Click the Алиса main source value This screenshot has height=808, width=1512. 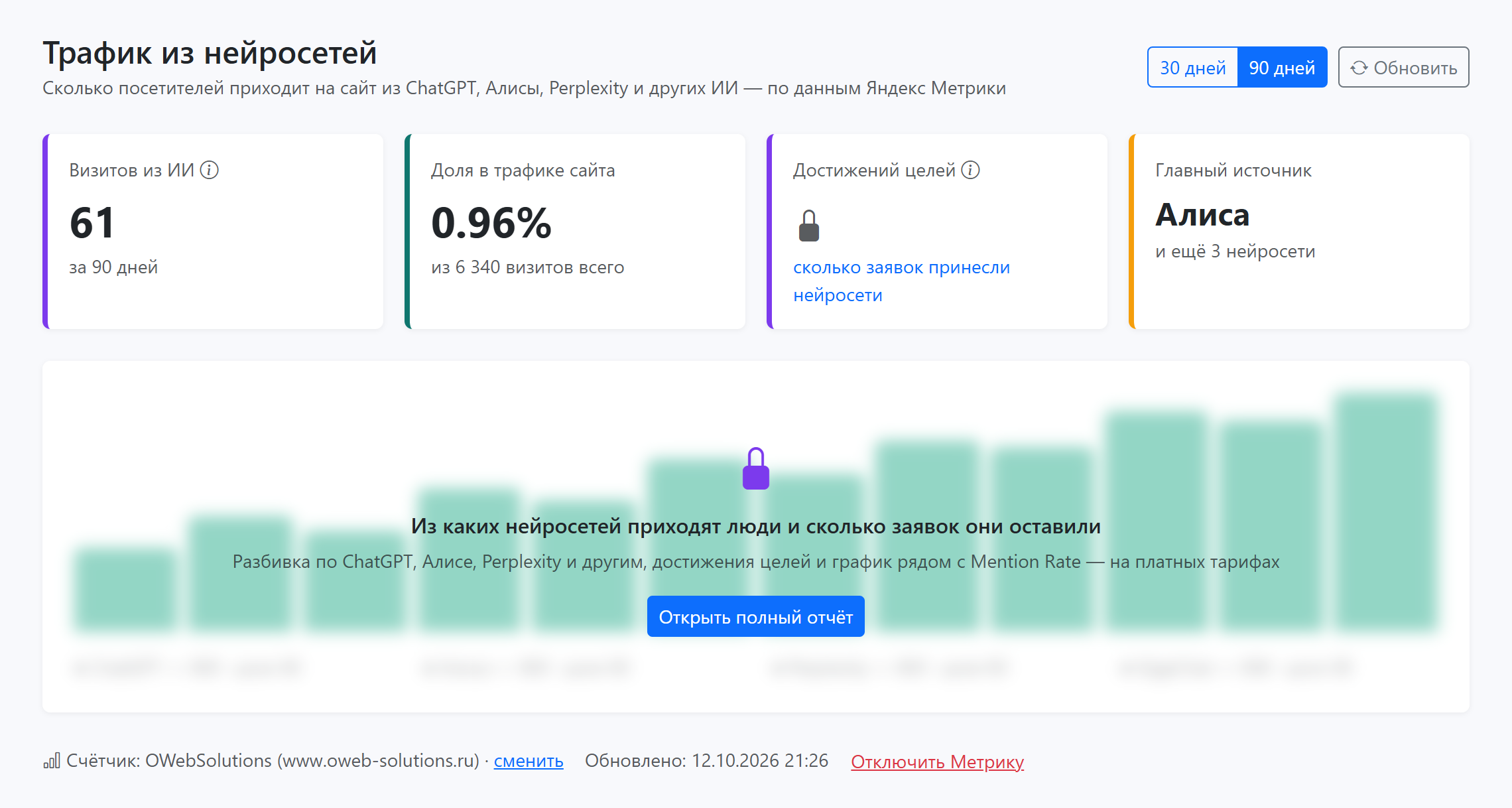tap(1202, 215)
